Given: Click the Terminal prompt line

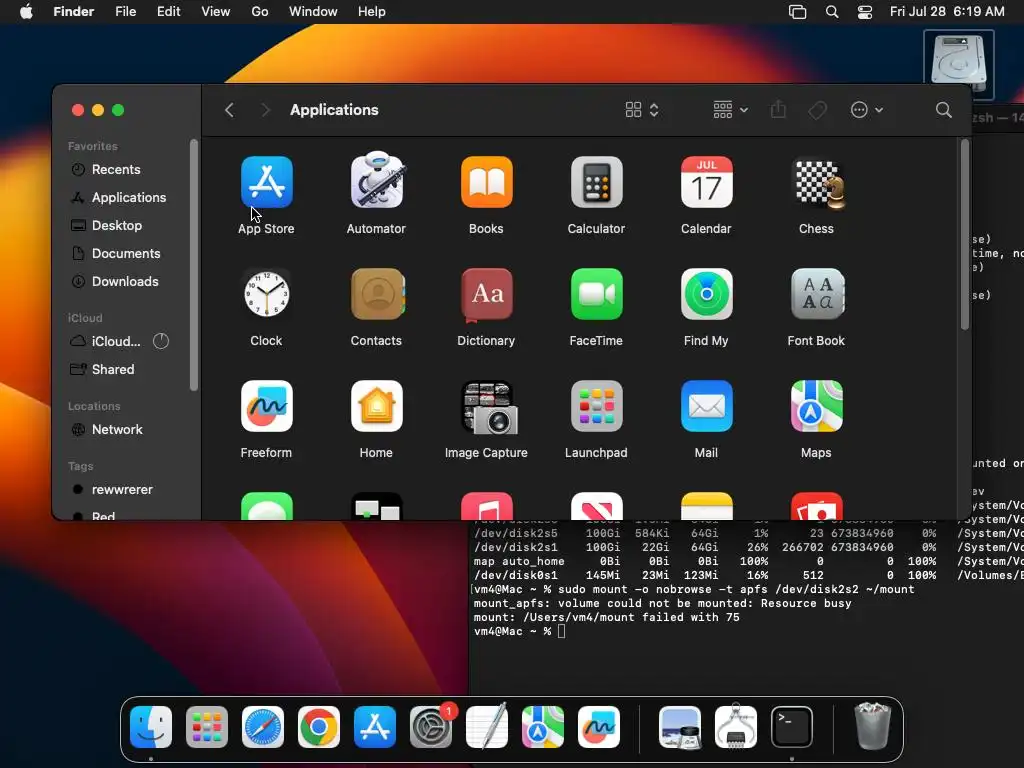Looking at the screenshot, I should pos(520,632).
